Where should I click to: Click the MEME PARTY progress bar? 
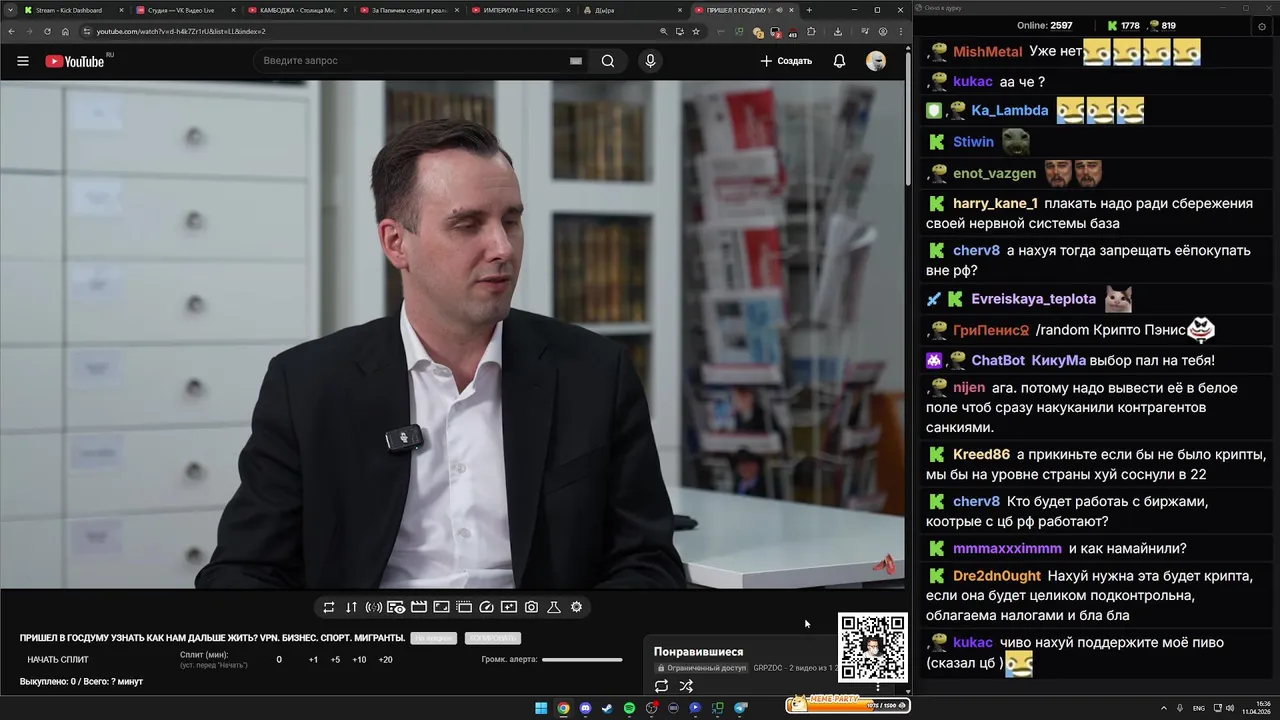848,706
